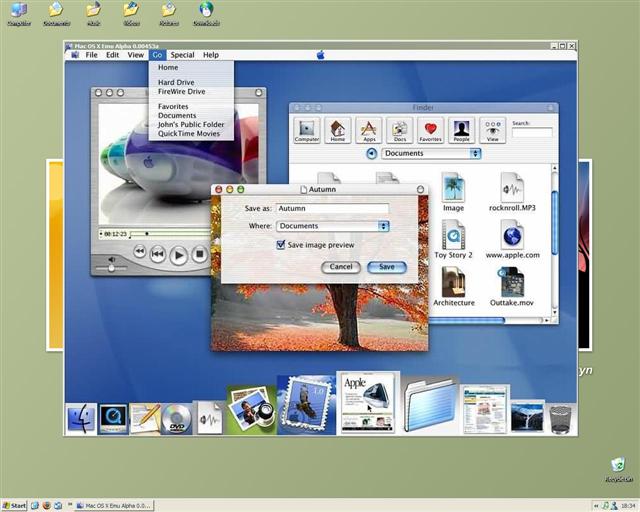Open the Edit menu
The image size is (640, 512).
[x=112, y=55]
